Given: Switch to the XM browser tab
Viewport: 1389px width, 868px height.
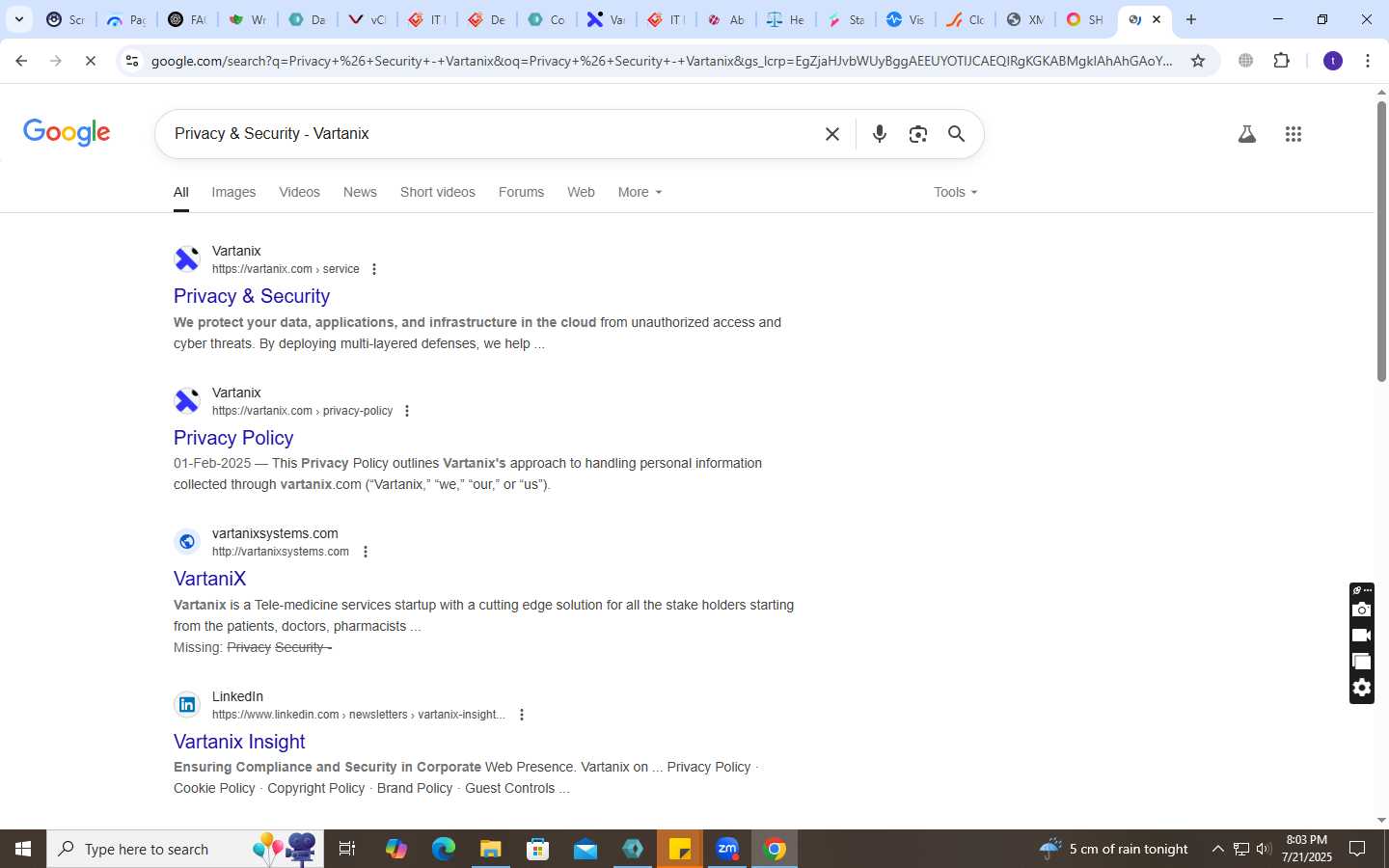Looking at the screenshot, I should tap(1024, 19).
